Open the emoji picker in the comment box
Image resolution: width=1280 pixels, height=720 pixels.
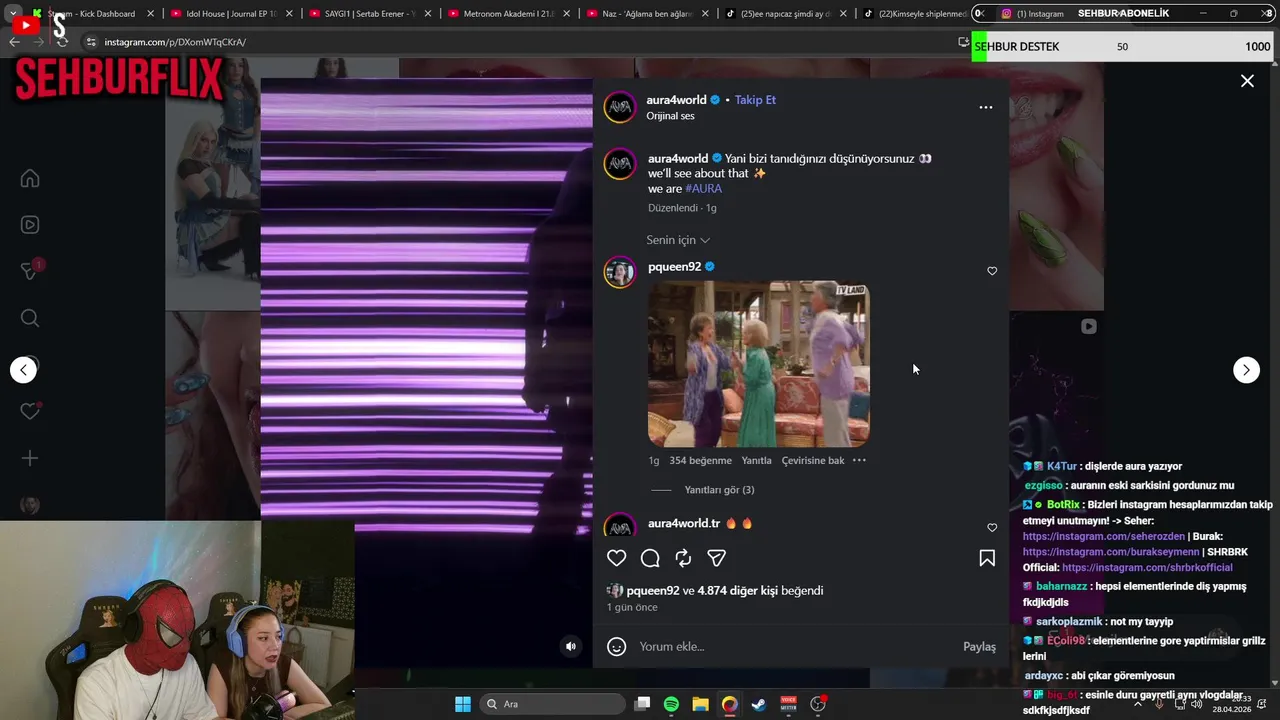point(617,647)
